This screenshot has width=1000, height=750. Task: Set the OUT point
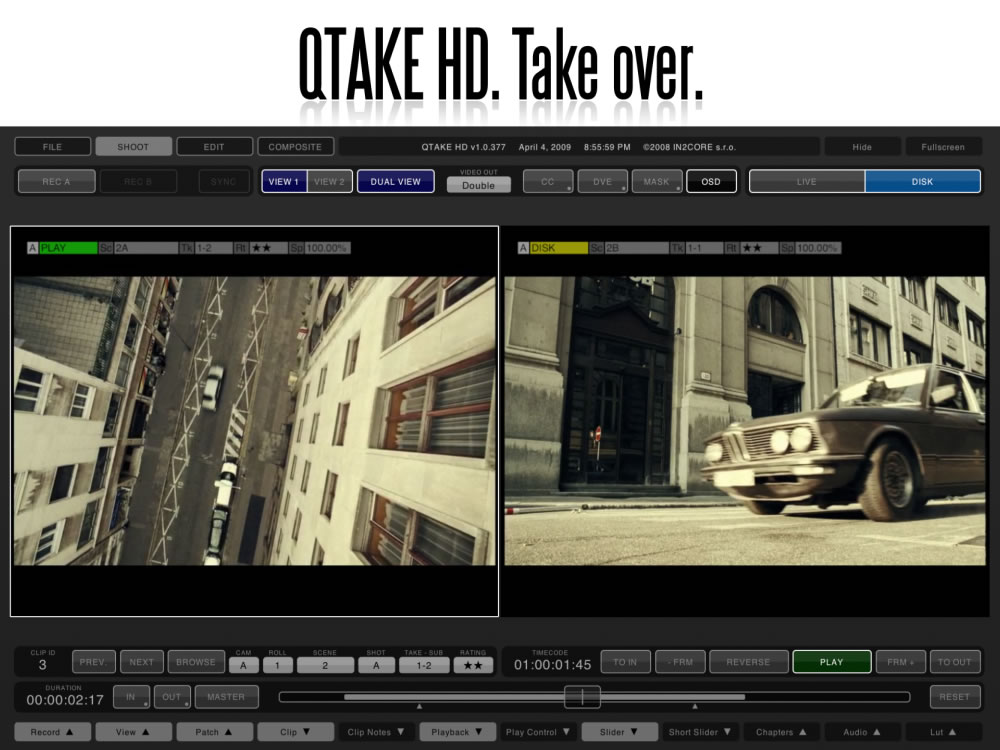pos(172,697)
